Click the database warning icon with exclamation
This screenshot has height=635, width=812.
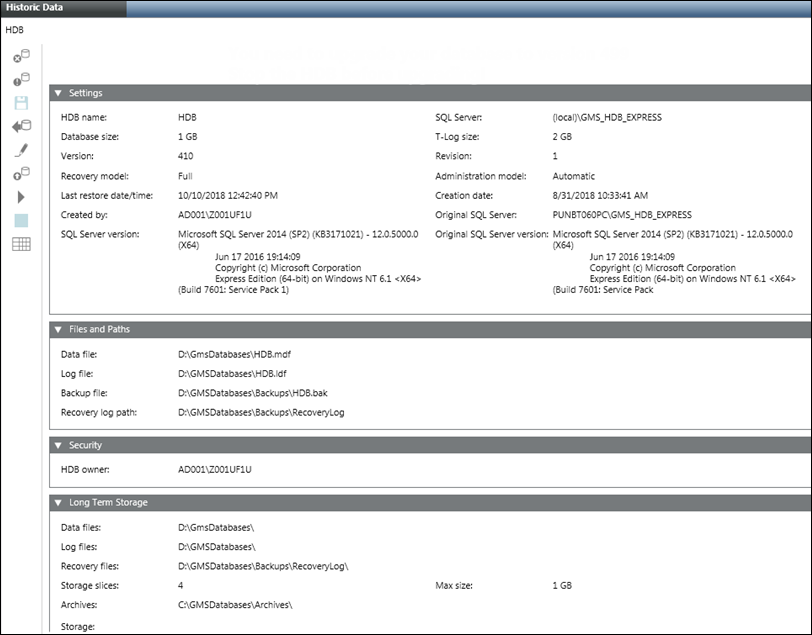click(21, 79)
